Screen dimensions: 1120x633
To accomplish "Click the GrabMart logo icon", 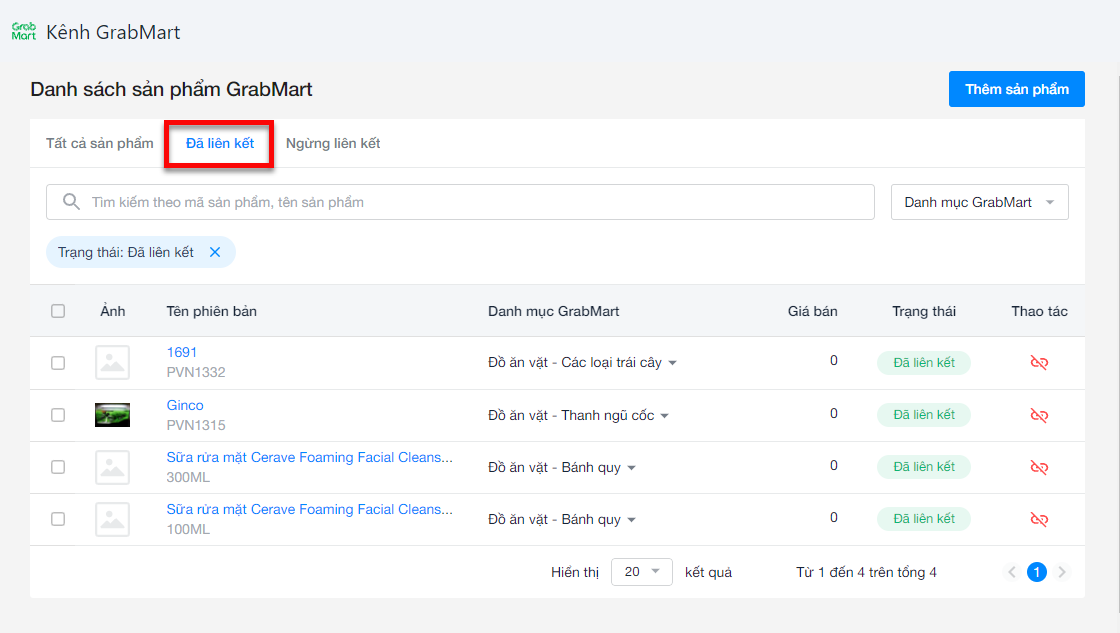I will [x=24, y=31].
